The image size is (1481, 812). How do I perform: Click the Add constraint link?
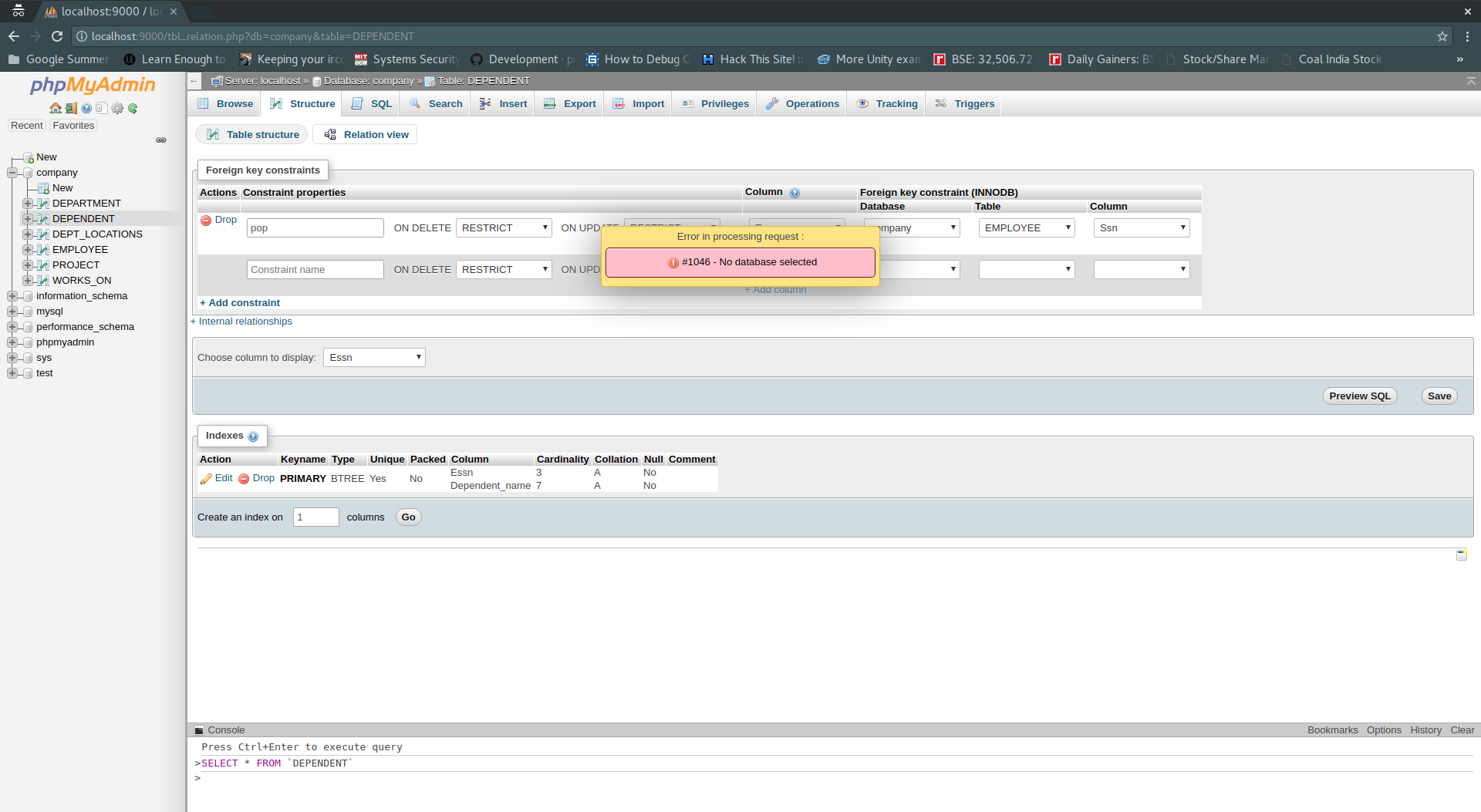point(239,302)
